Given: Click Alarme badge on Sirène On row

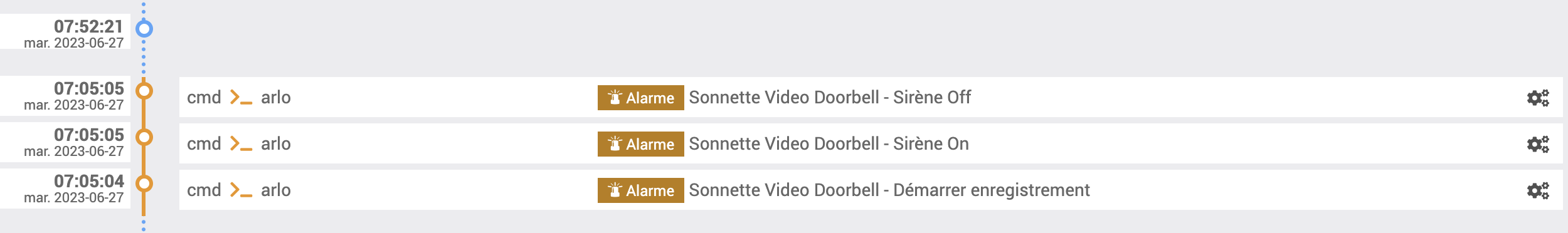Looking at the screenshot, I should point(640,144).
